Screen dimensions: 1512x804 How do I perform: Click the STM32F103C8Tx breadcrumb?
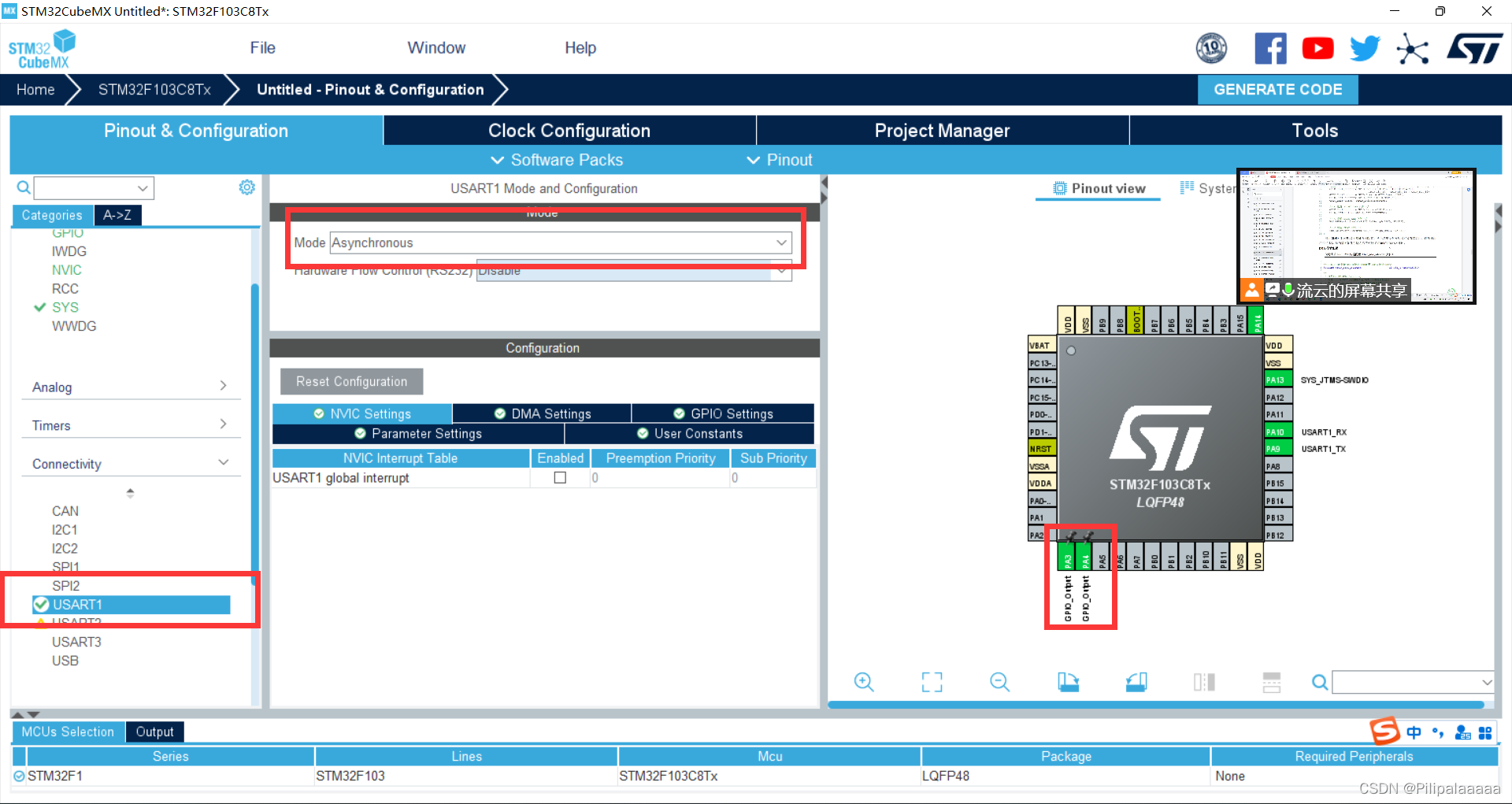click(x=154, y=90)
